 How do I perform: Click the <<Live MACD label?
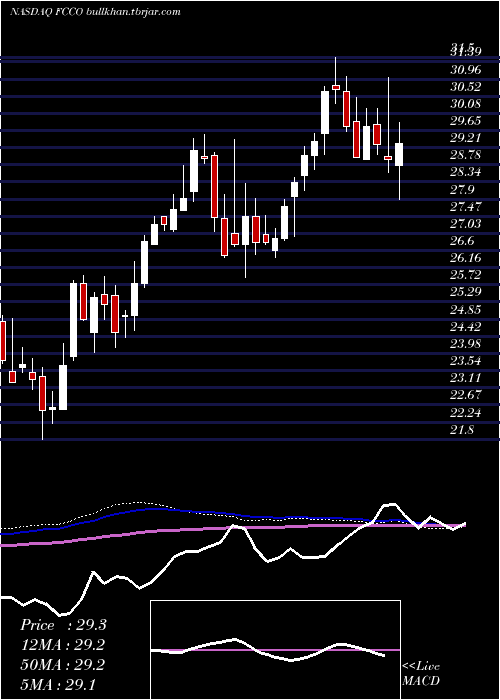point(421,674)
